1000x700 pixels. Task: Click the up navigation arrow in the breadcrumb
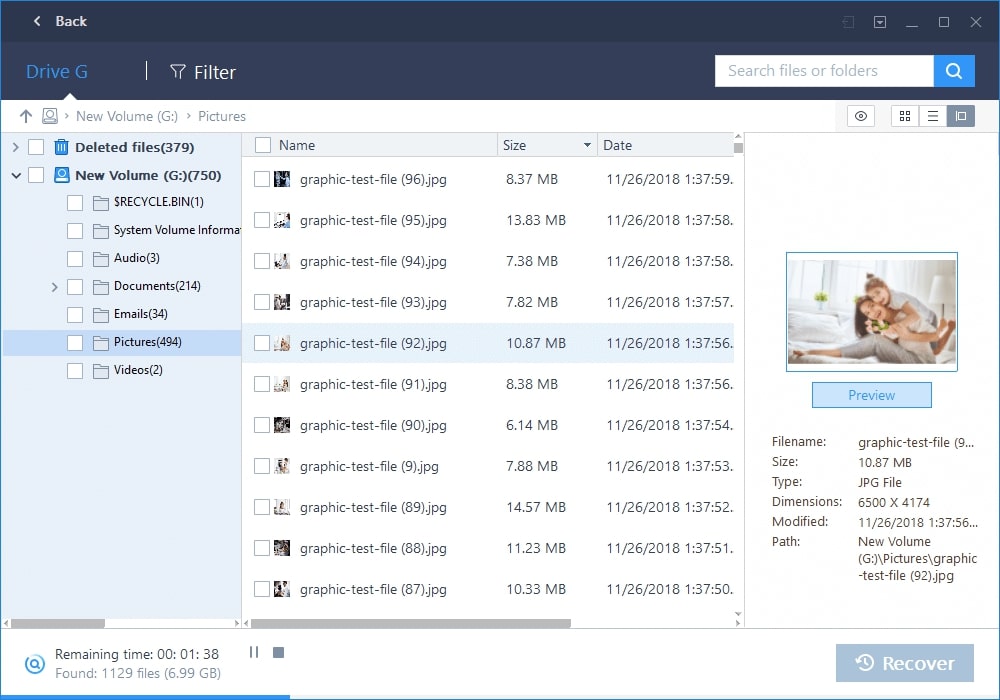(26, 116)
